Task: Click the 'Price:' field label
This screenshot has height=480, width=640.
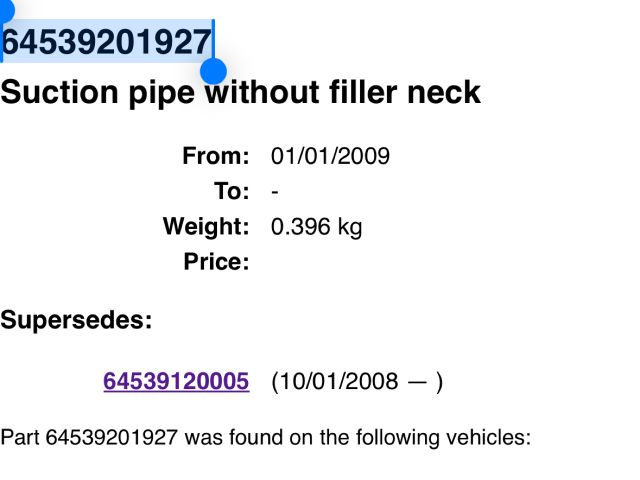Action: click(x=216, y=263)
